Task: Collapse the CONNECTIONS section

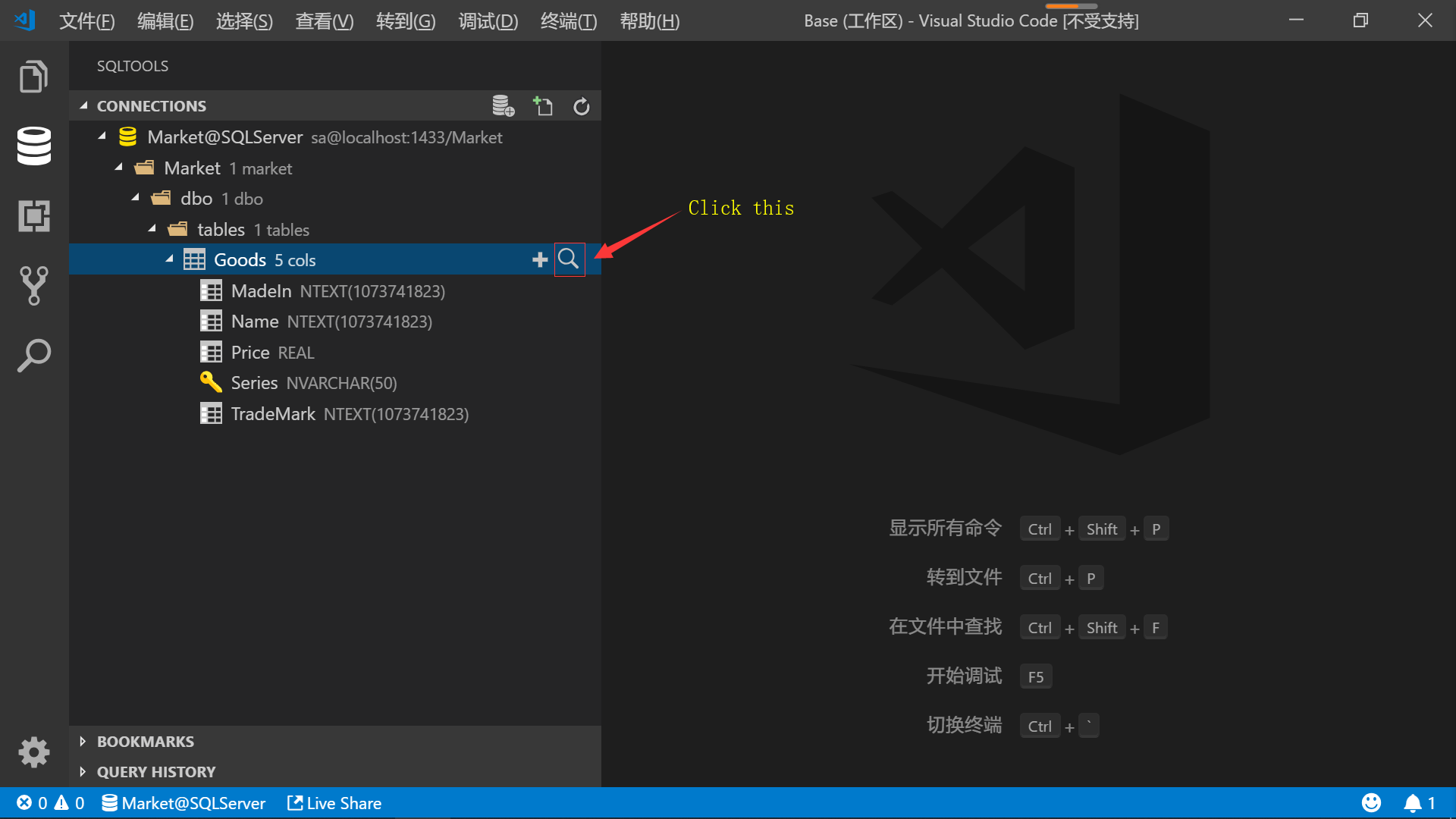Action: click(83, 106)
